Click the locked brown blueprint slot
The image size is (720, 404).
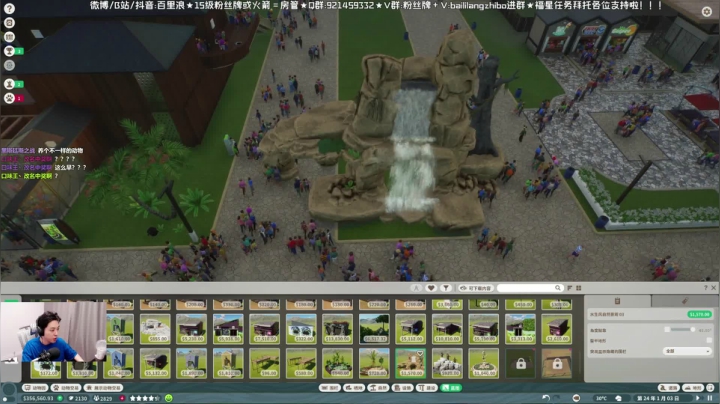(x=557, y=363)
